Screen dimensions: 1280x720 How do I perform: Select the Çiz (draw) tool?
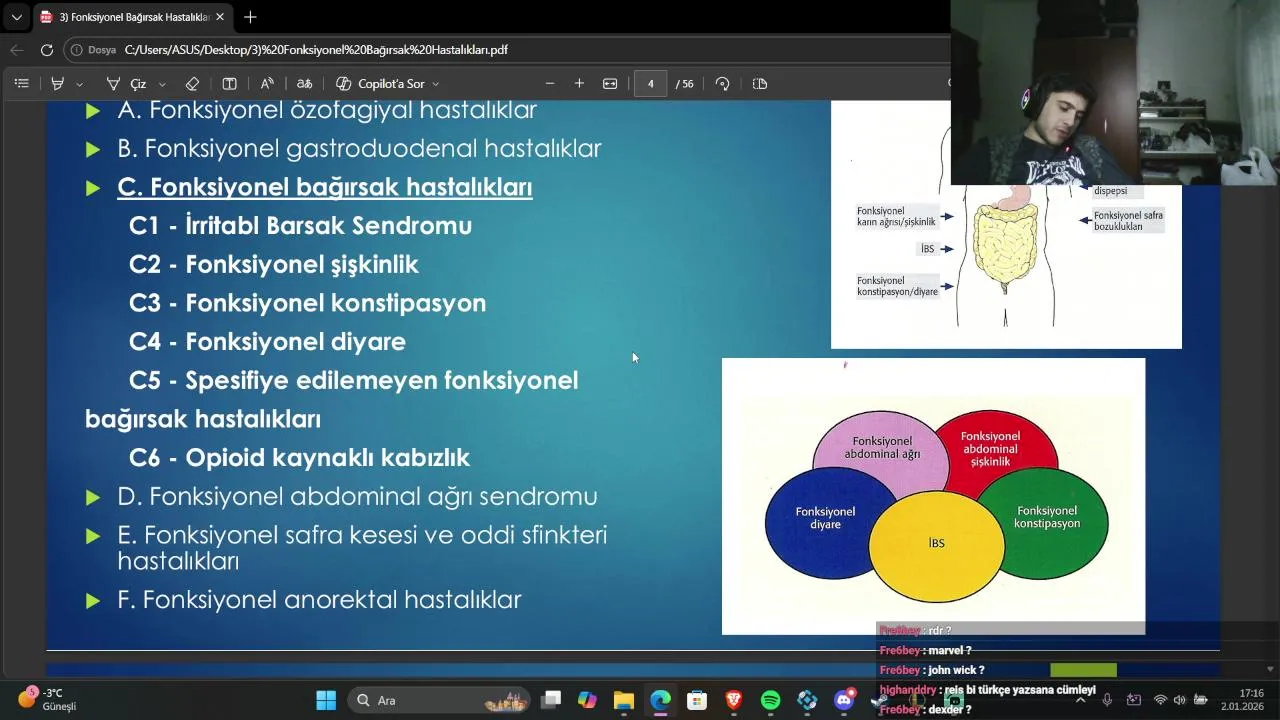(x=127, y=84)
